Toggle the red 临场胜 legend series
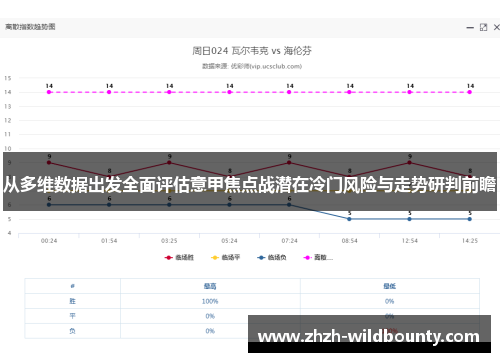Image resolution: width=500 pixels, height=362 pixels. [179, 257]
